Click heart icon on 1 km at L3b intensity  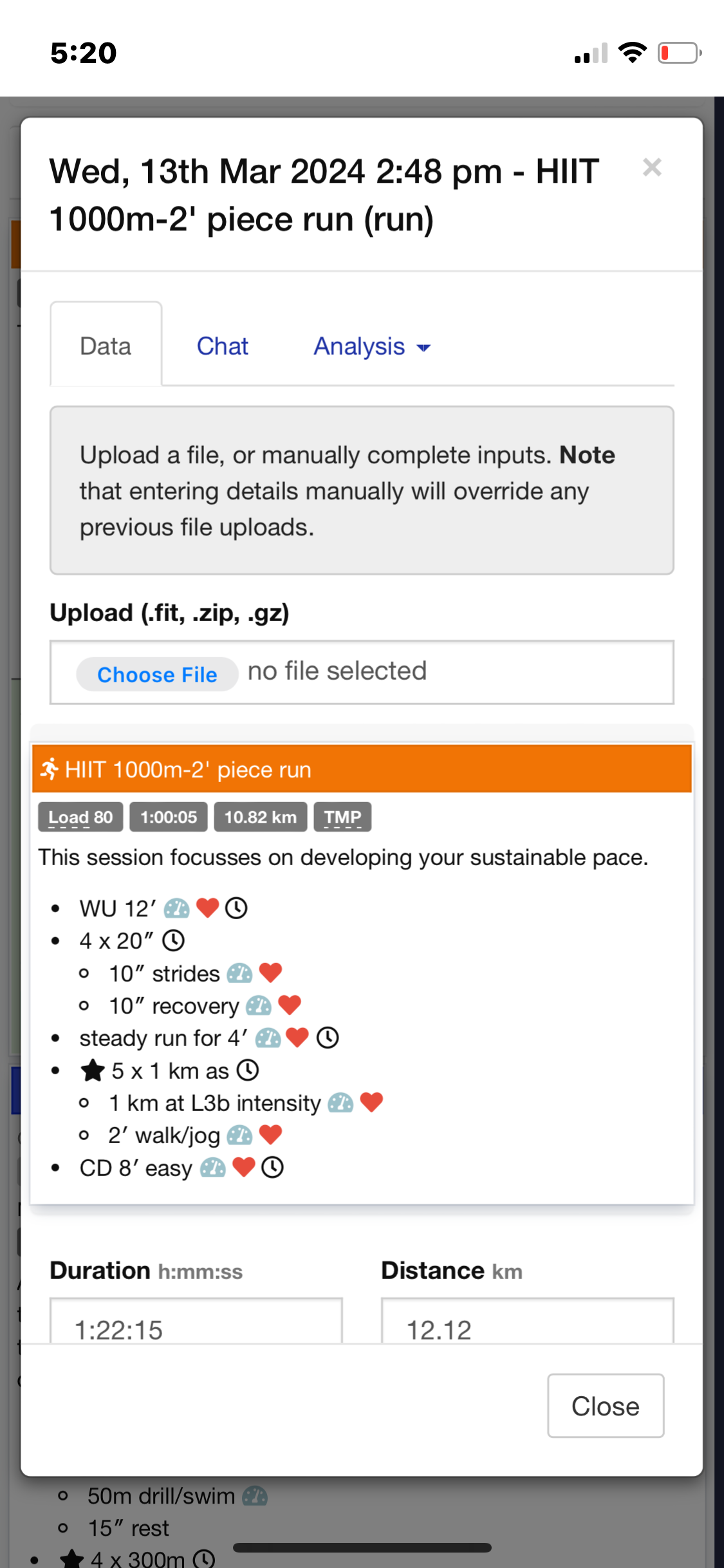pyautogui.click(x=371, y=1103)
